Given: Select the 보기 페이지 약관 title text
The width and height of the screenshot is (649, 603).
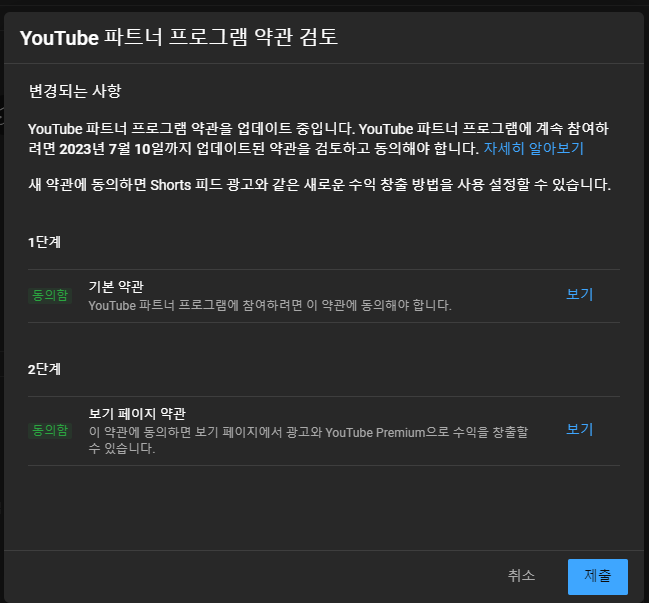Looking at the screenshot, I should [x=137, y=413].
